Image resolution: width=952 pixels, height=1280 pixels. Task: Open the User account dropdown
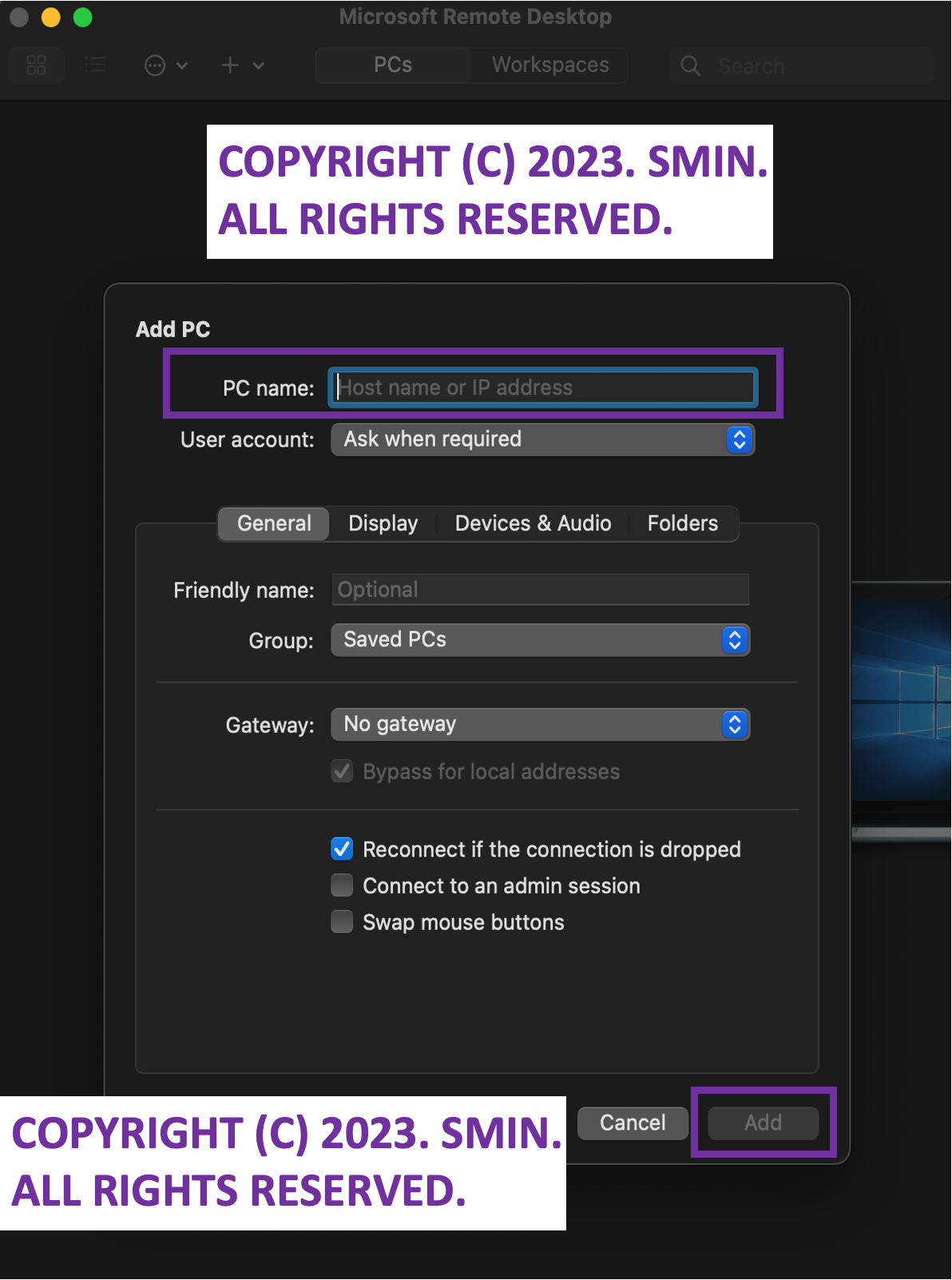543,439
